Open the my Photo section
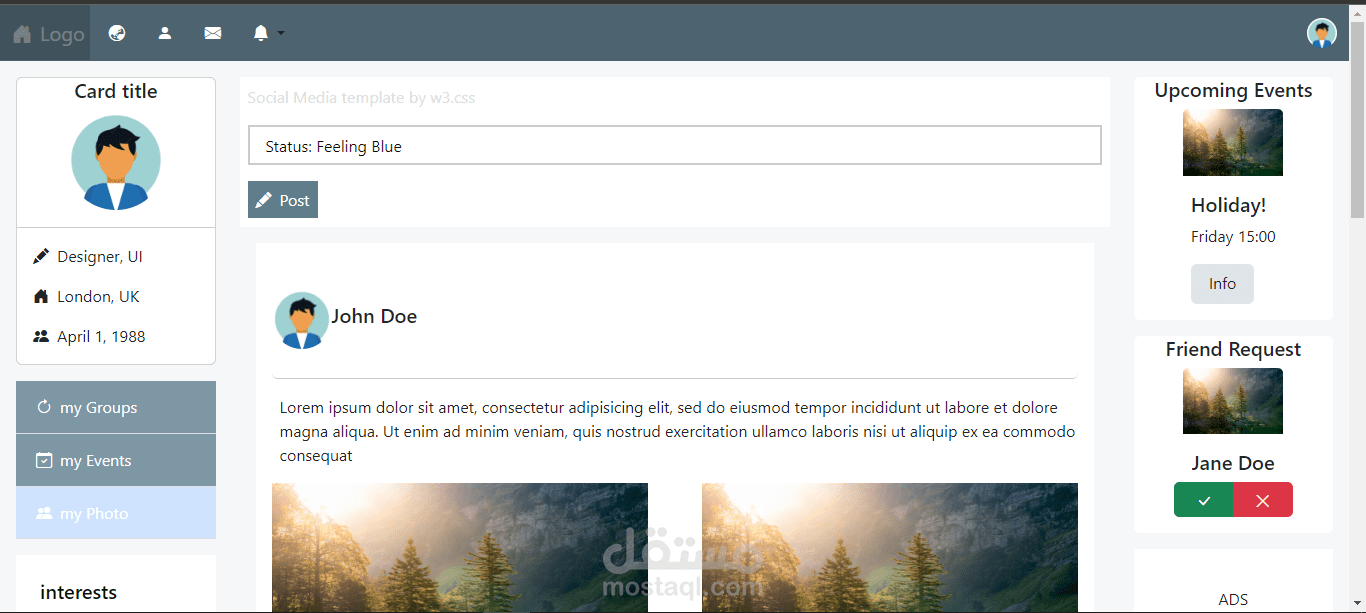 tap(116, 513)
